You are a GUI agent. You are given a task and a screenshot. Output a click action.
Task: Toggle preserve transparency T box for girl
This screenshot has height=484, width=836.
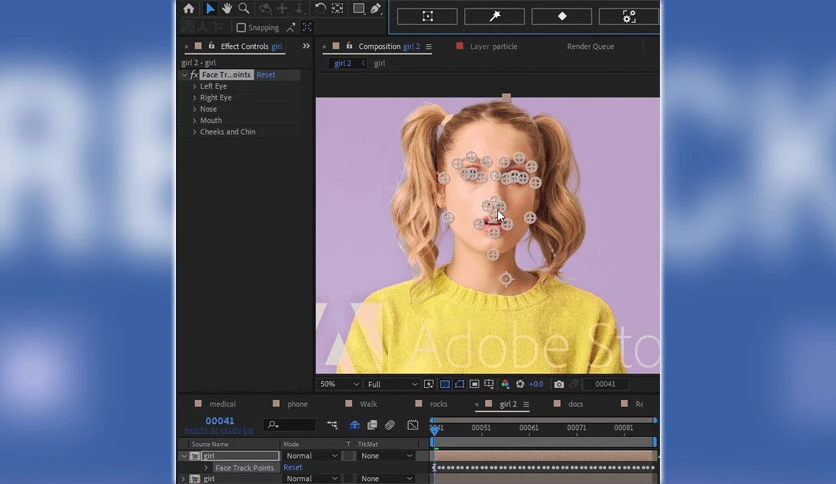pyautogui.click(x=349, y=456)
